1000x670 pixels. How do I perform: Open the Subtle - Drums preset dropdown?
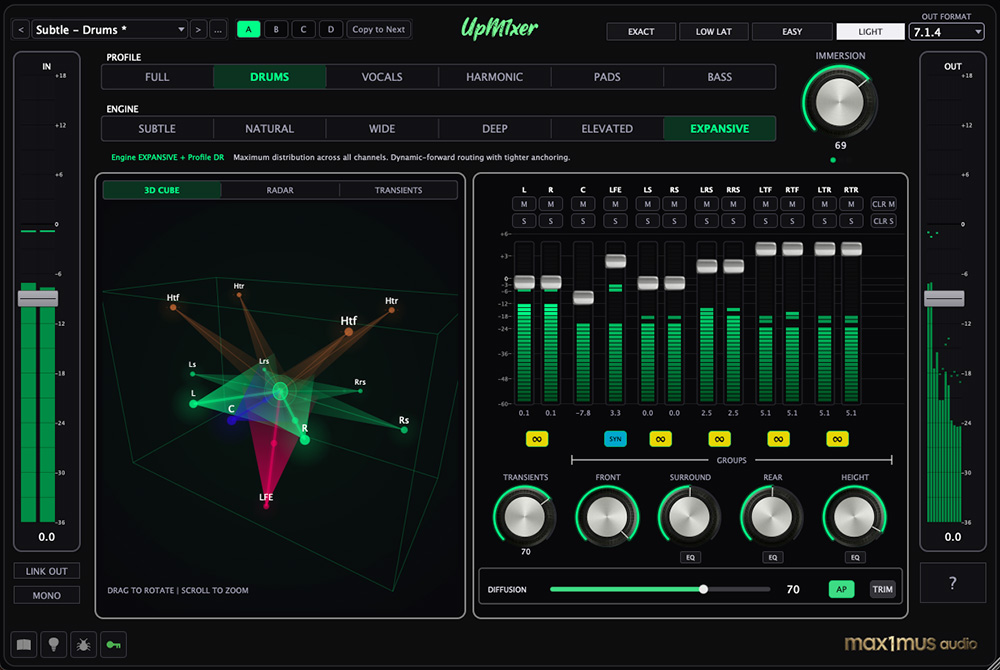[110, 30]
